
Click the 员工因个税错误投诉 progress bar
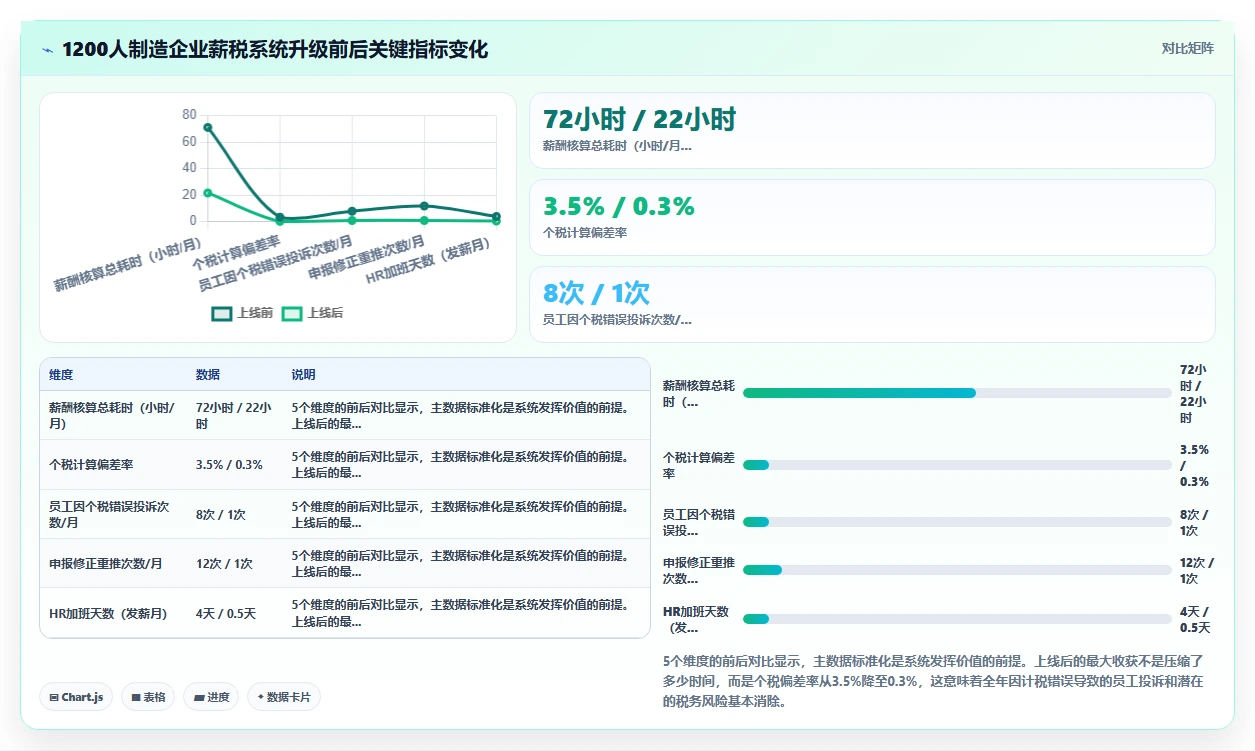coord(957,522)
